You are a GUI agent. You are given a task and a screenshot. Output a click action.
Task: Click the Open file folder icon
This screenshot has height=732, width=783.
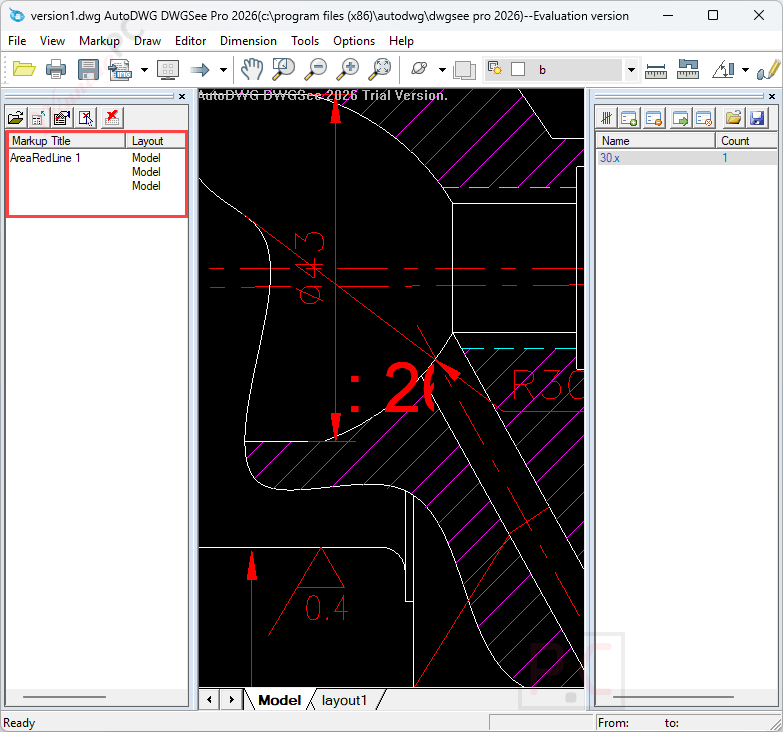23,69
